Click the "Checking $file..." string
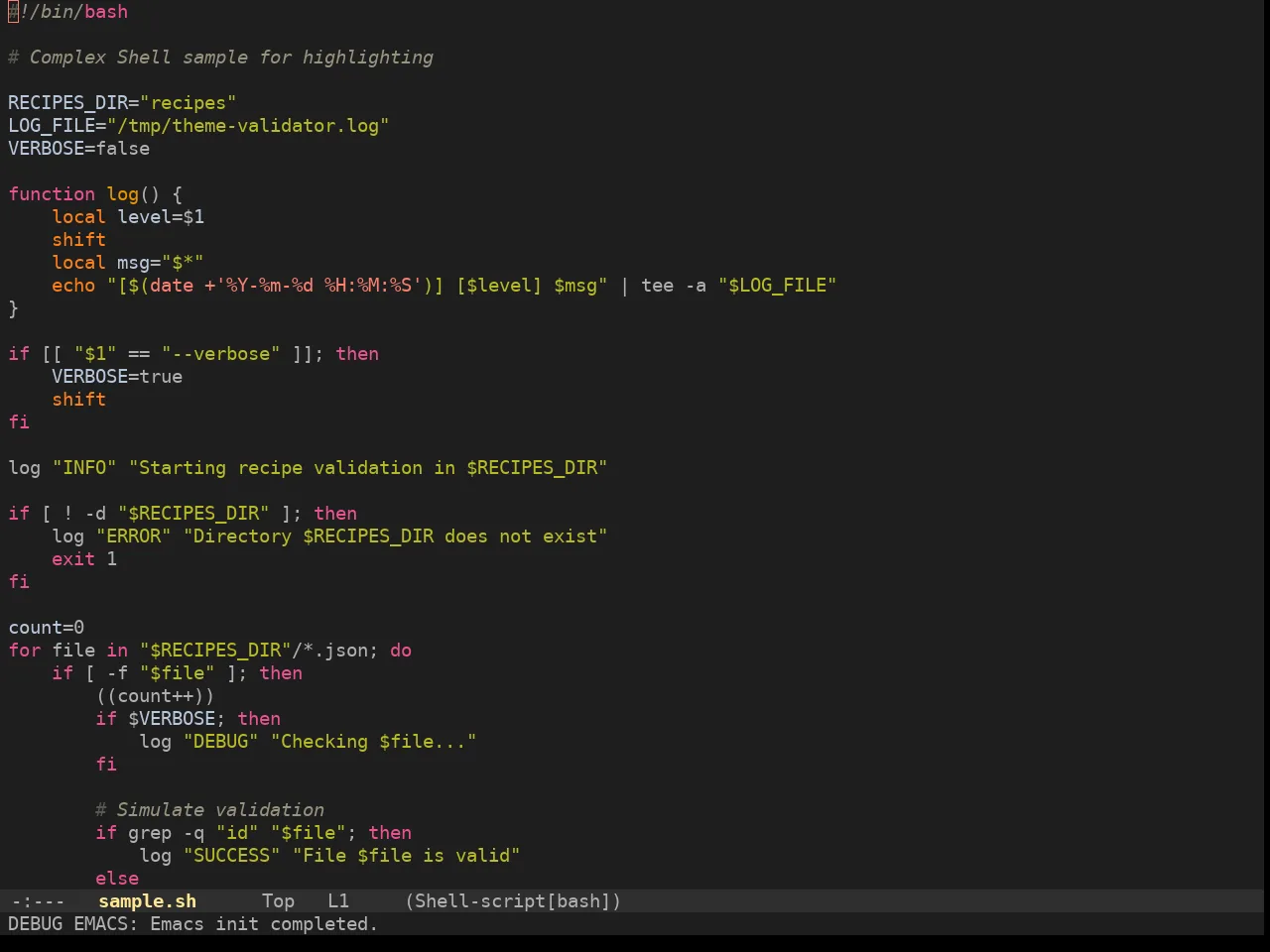Image resolution: width=1270 pixels, height=952 pixels. (374, 742)
